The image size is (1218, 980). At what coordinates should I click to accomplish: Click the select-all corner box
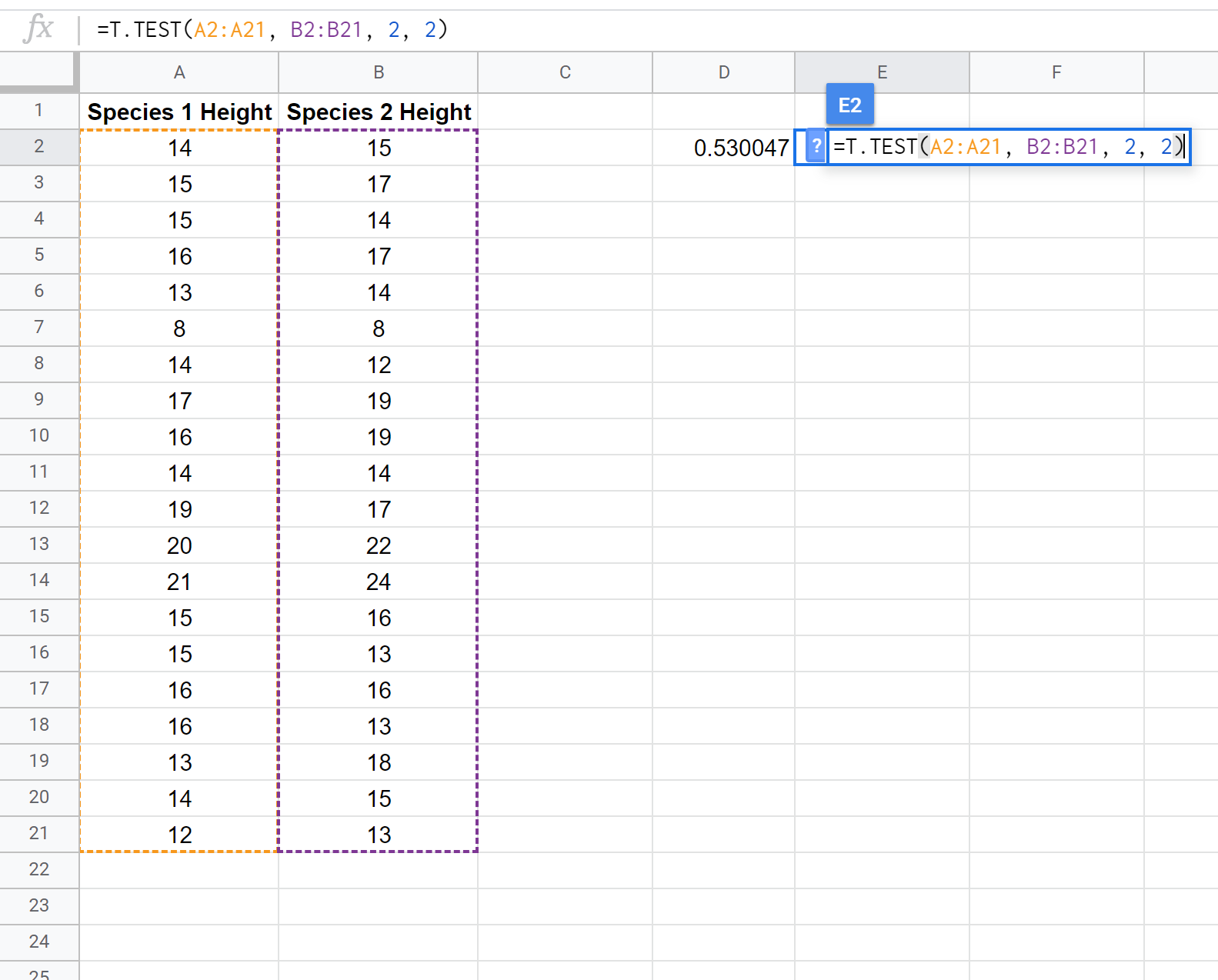(x=38, y=72)
